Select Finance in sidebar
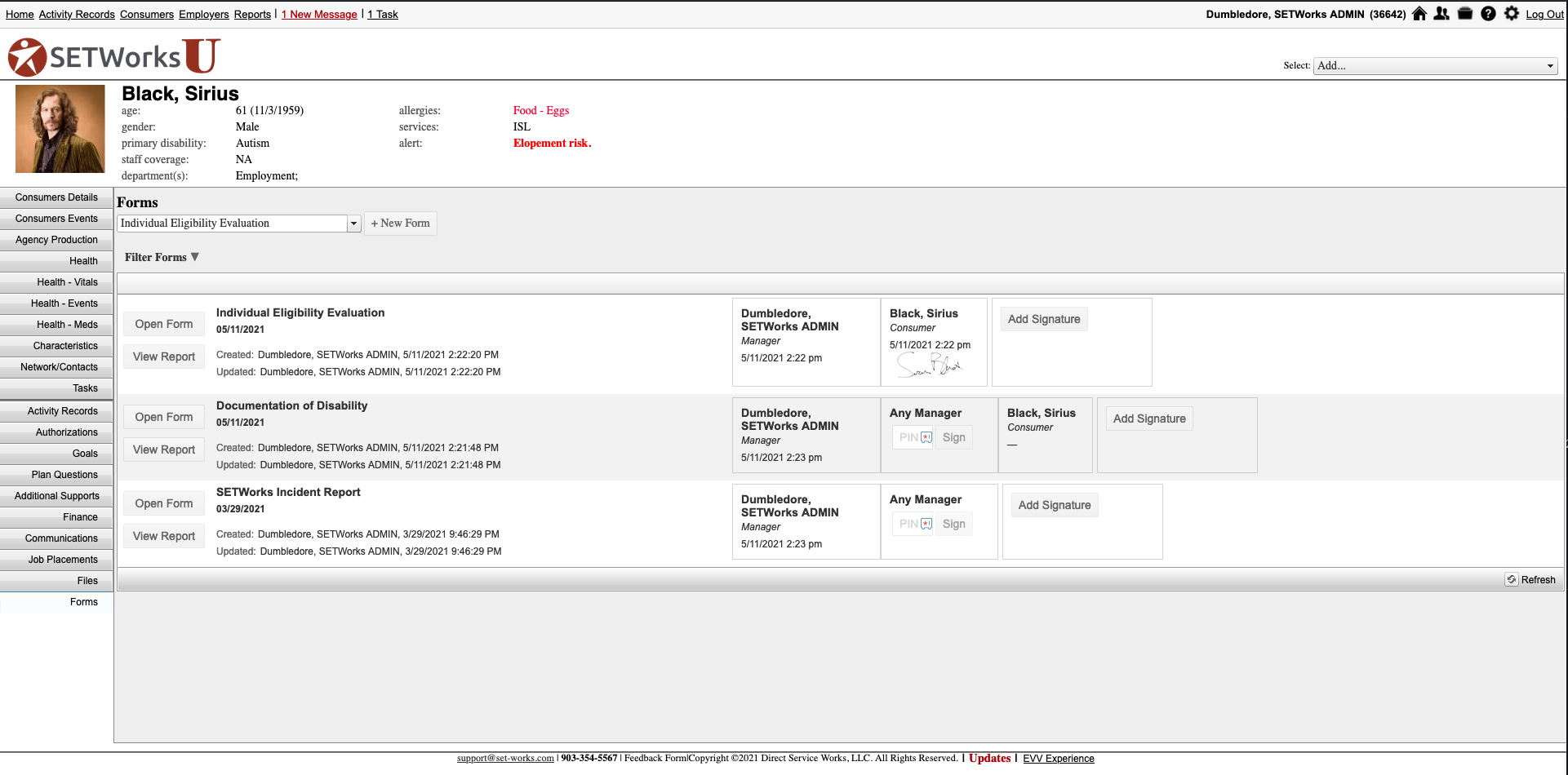This screenshot has width=1568, height=775. pos(56,517)
